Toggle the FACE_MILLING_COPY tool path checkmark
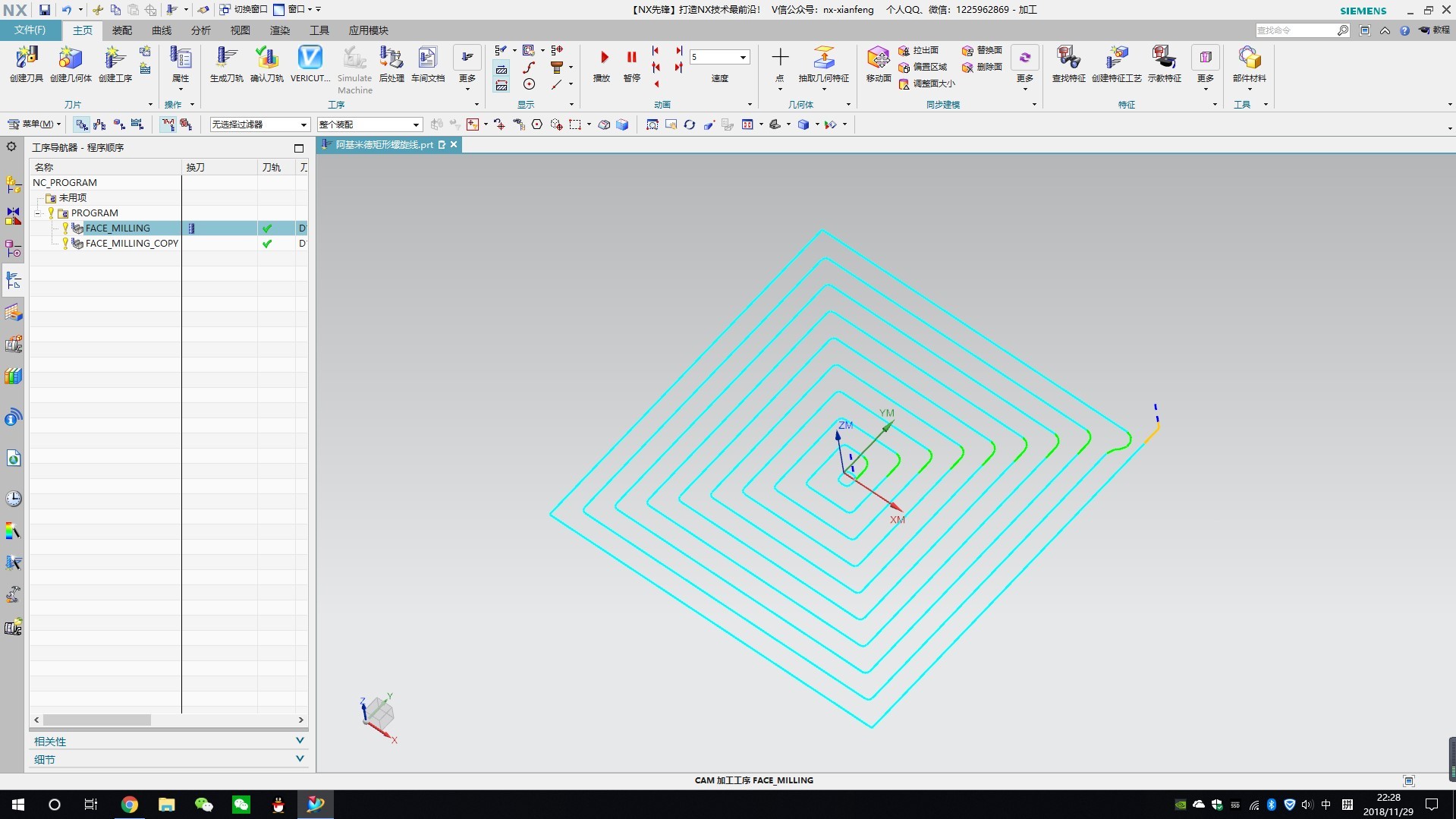Image resolution: width=1456 pixels, height=819 pixels. [x=267, y=244]
